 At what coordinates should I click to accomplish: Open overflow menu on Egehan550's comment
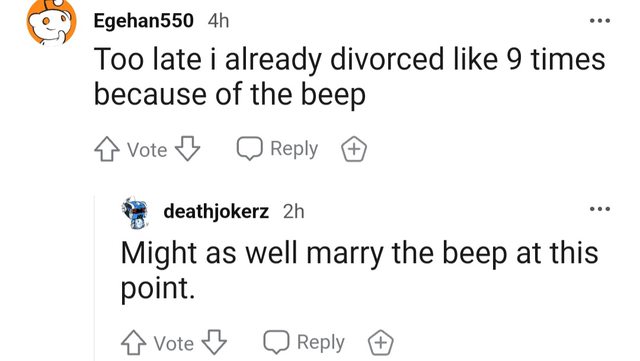(600, 20)
